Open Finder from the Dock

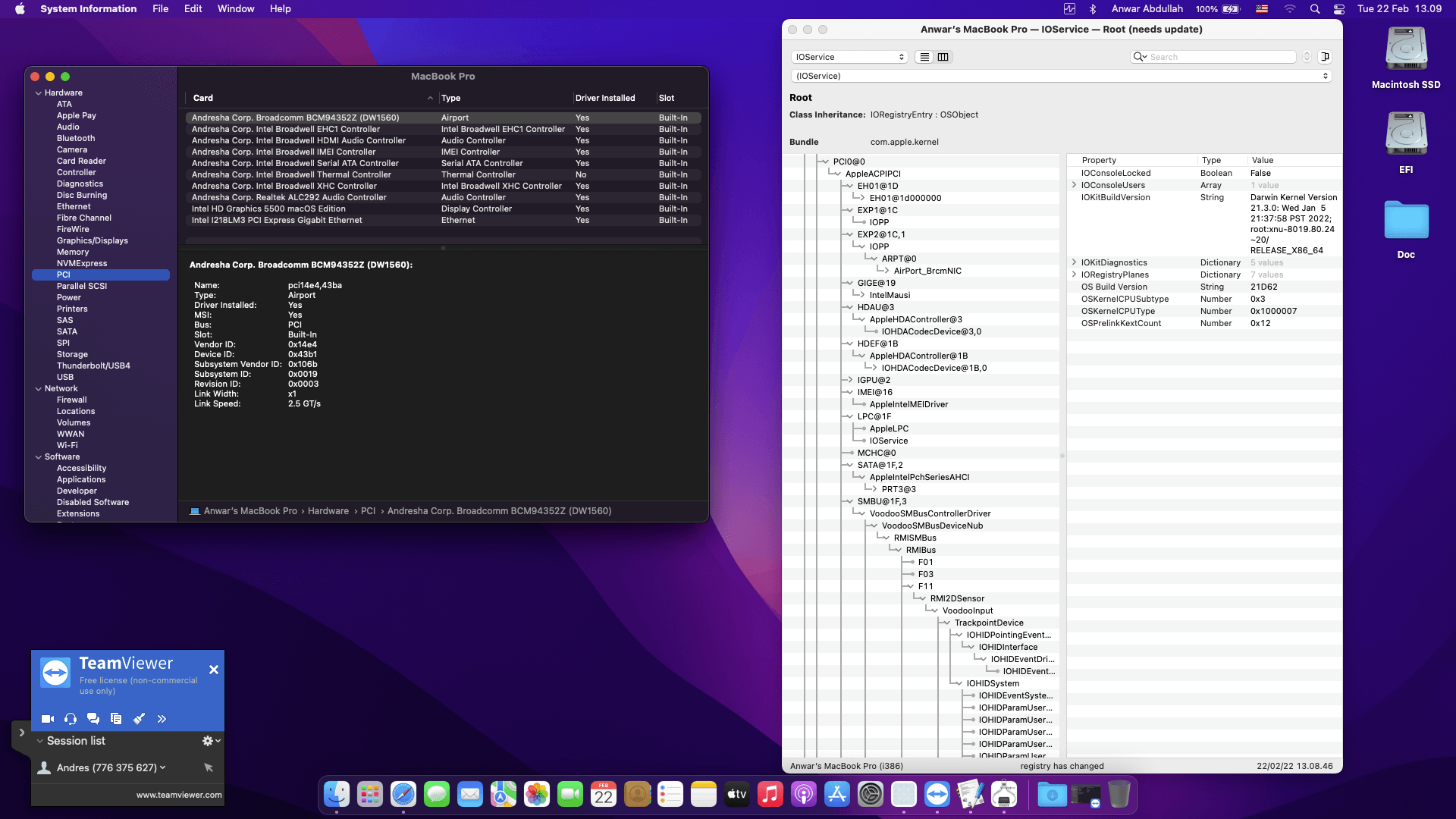337,794
